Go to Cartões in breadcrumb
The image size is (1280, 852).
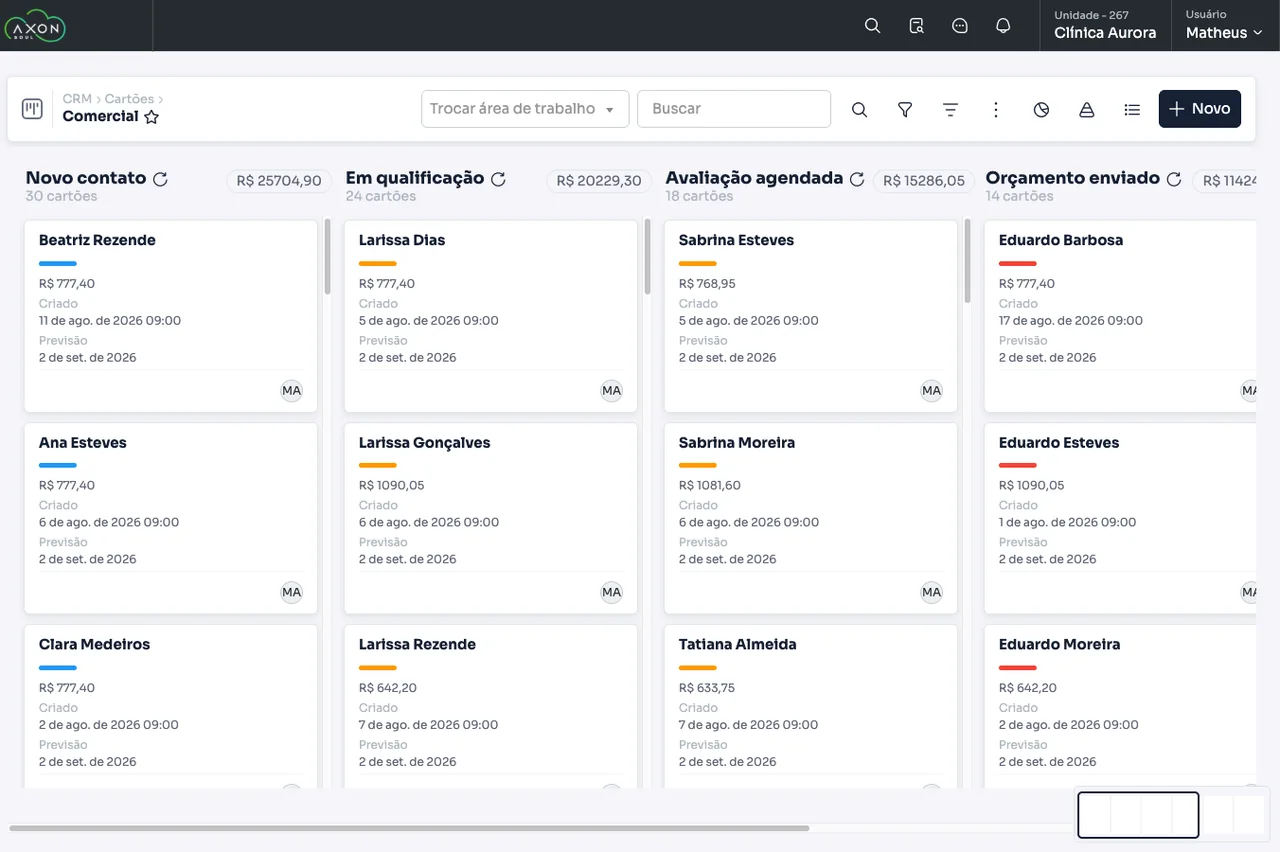129,99
